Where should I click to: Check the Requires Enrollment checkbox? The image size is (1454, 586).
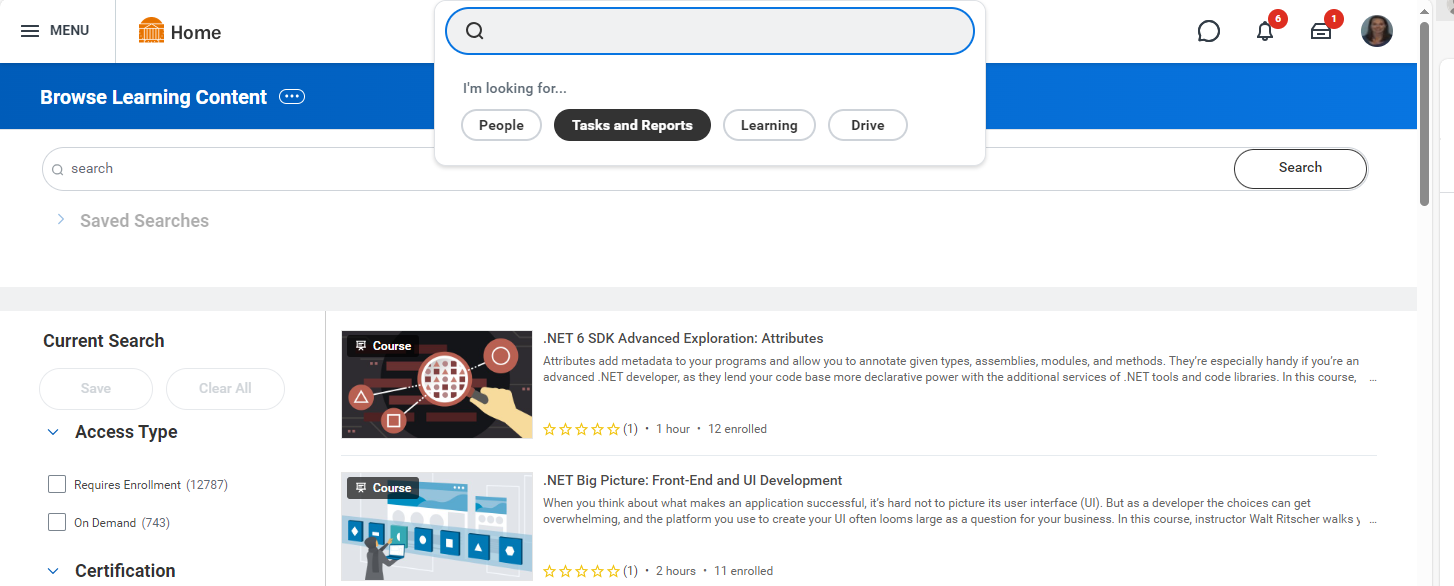click(57, 485)
